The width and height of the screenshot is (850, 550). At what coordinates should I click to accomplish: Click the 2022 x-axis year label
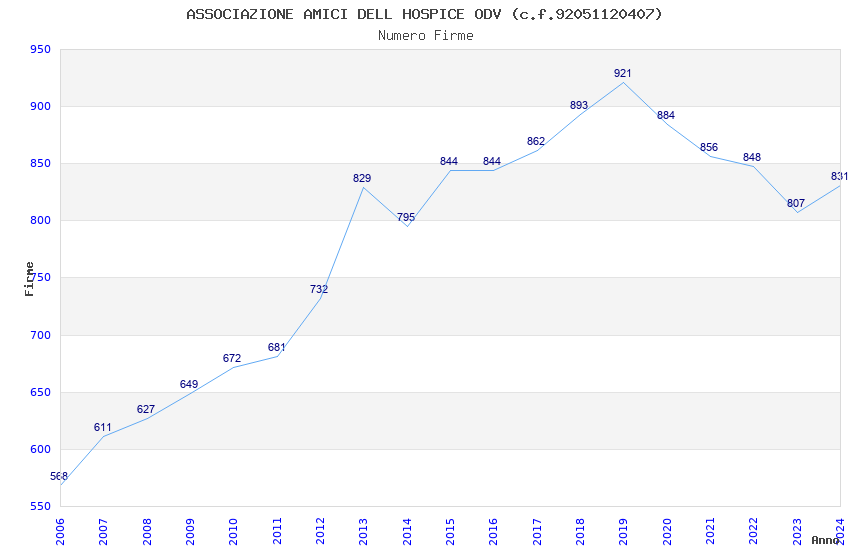click(754, 532)
